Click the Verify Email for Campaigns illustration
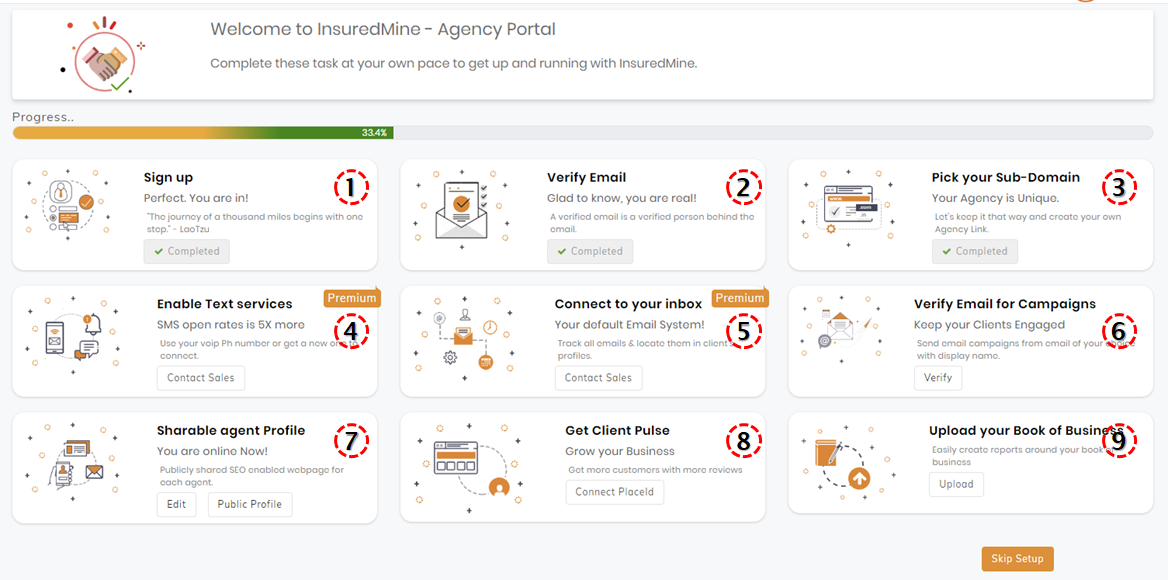The image size is (1168, 580). pyautogui.click(x=843, y=328)
